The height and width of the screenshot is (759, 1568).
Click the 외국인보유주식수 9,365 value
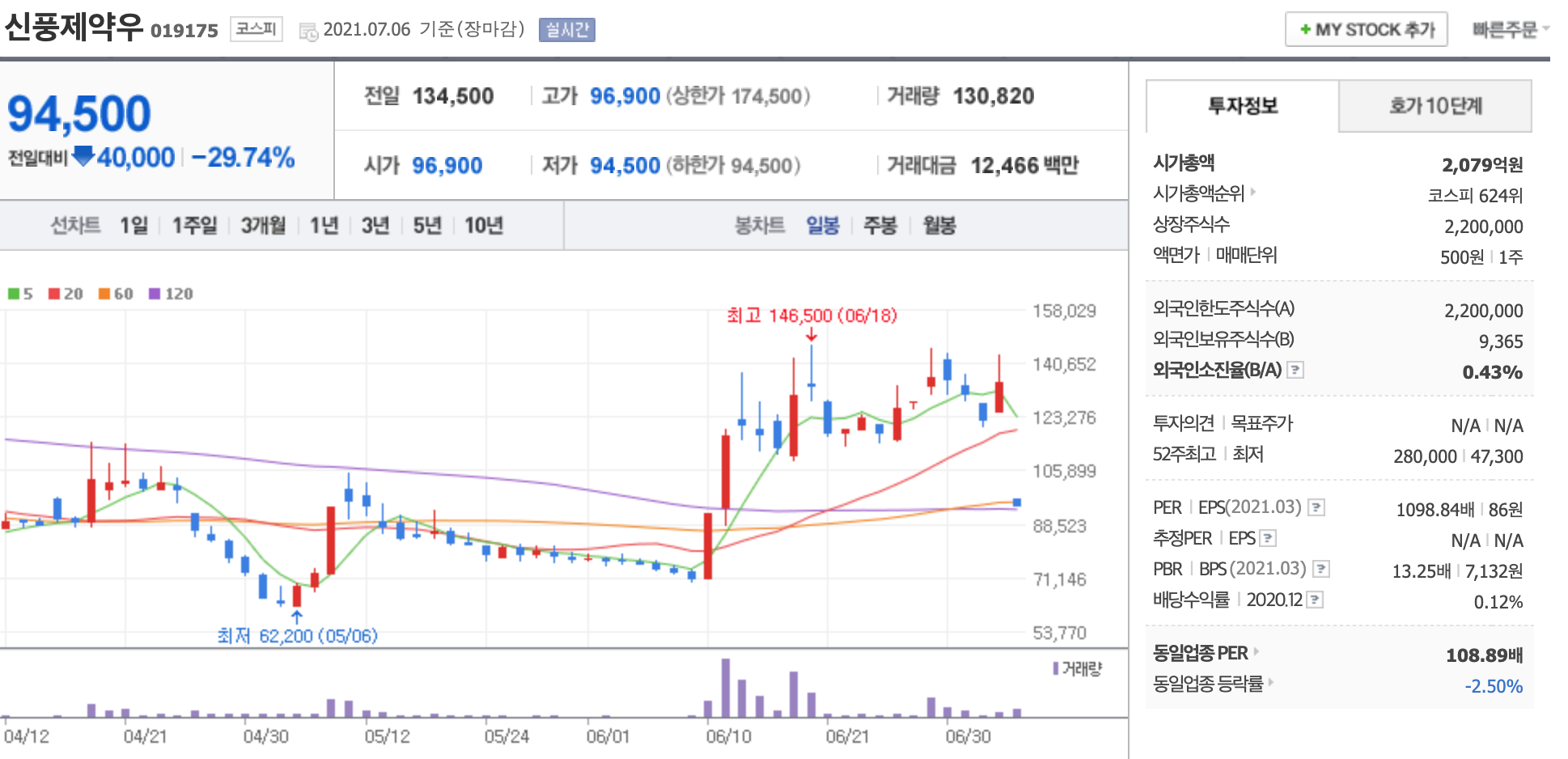pyautogui.click(x=1501, y=341)
